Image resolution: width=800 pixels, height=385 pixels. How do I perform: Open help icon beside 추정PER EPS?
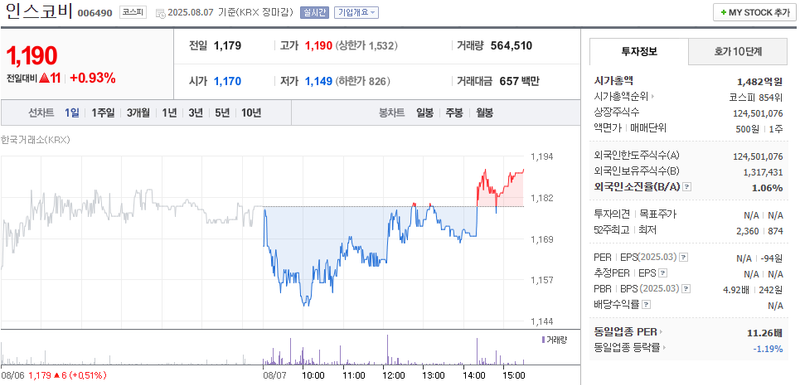tap(663, 274)
